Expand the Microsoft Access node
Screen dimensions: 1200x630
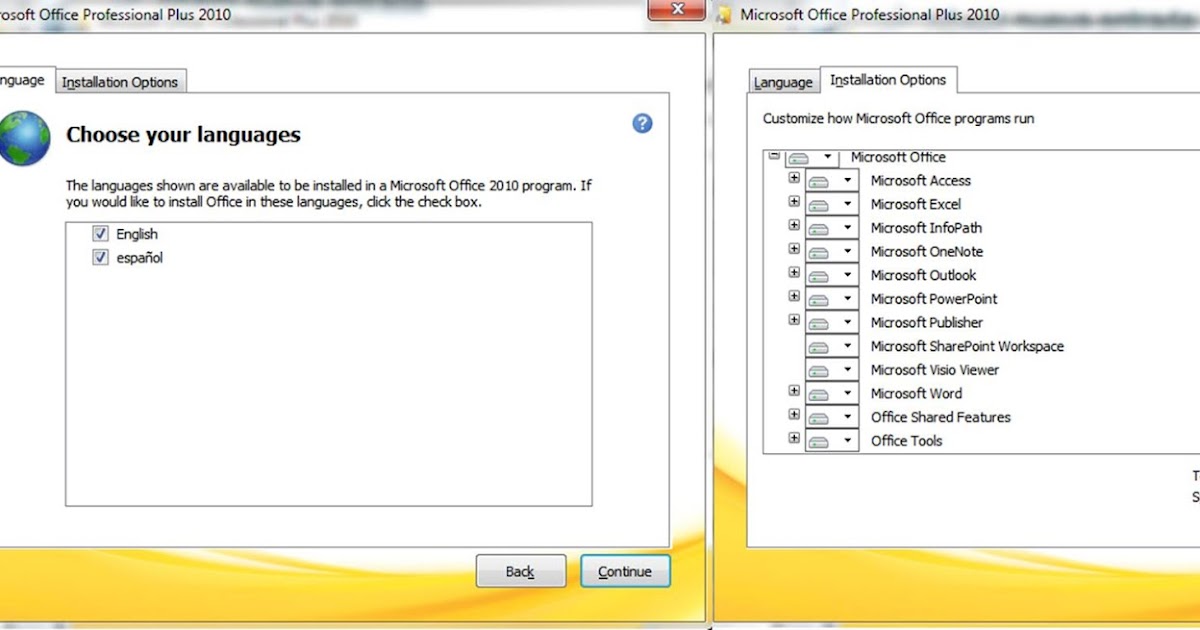point(794,178)
